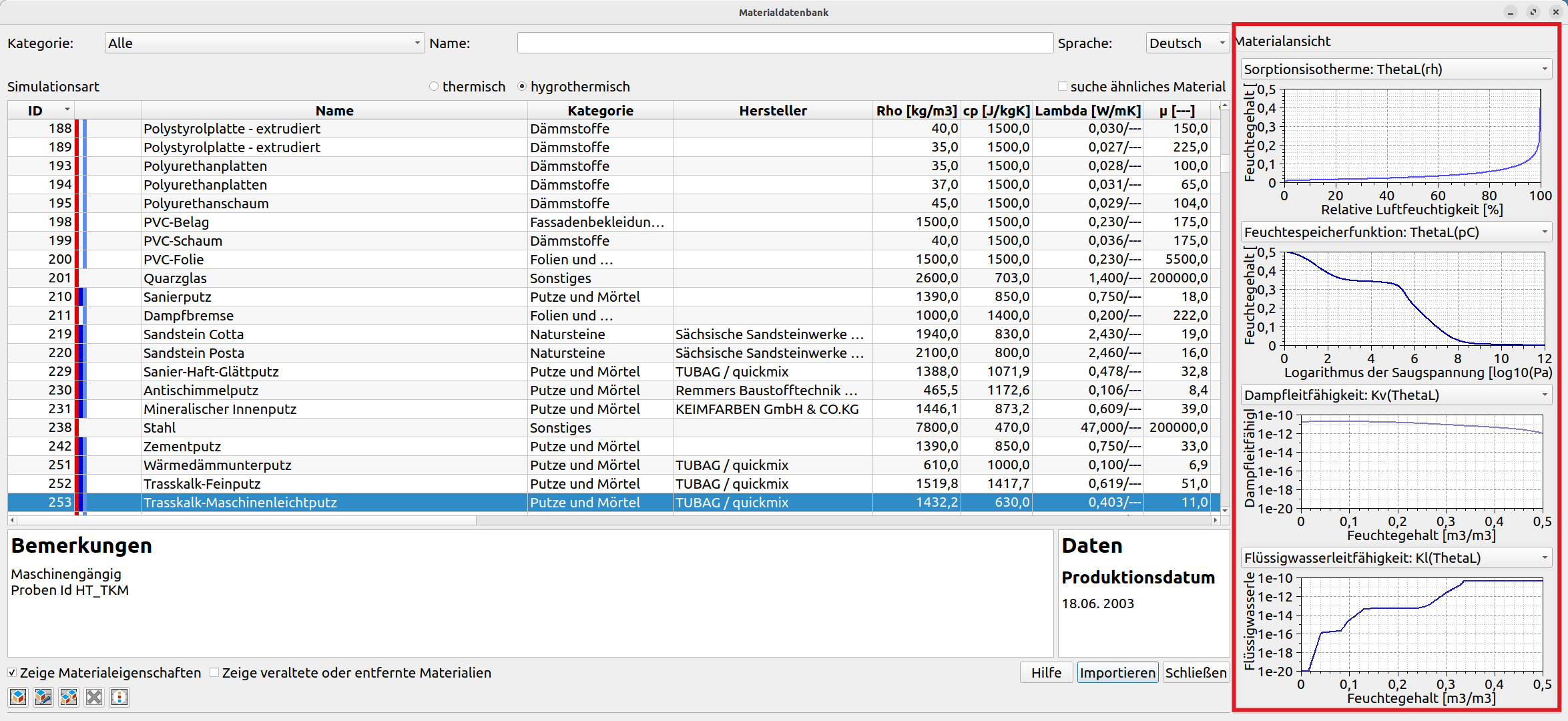Open the Flüssigwasserleitfähigkeit Kl(ThetaL) dropdown
The width and height of the screenshot is (1568, 721).
(1396, 558)
